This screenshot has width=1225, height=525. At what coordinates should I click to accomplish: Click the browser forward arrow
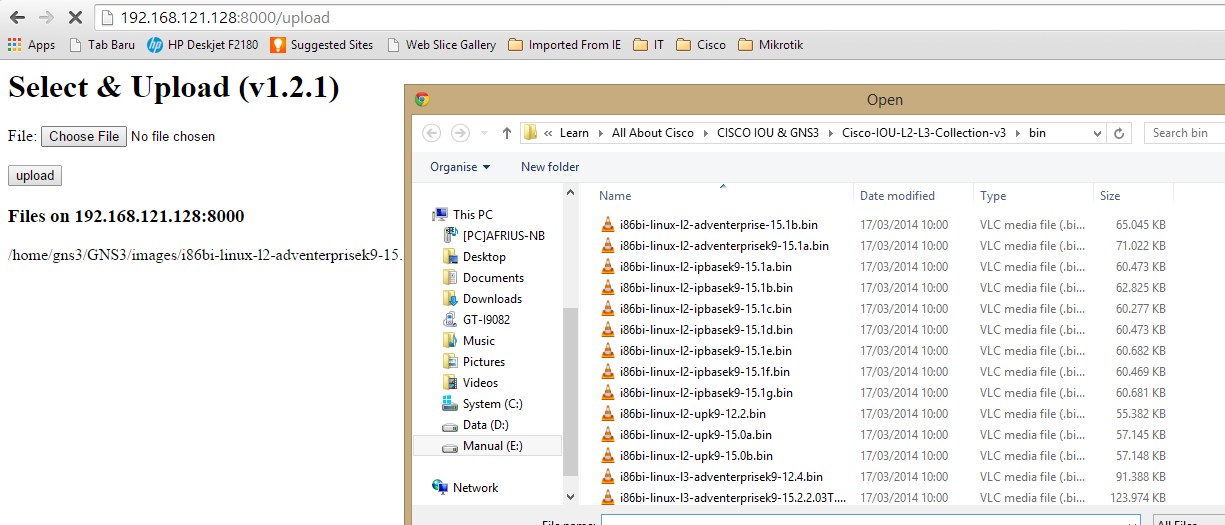click(46, 17)
